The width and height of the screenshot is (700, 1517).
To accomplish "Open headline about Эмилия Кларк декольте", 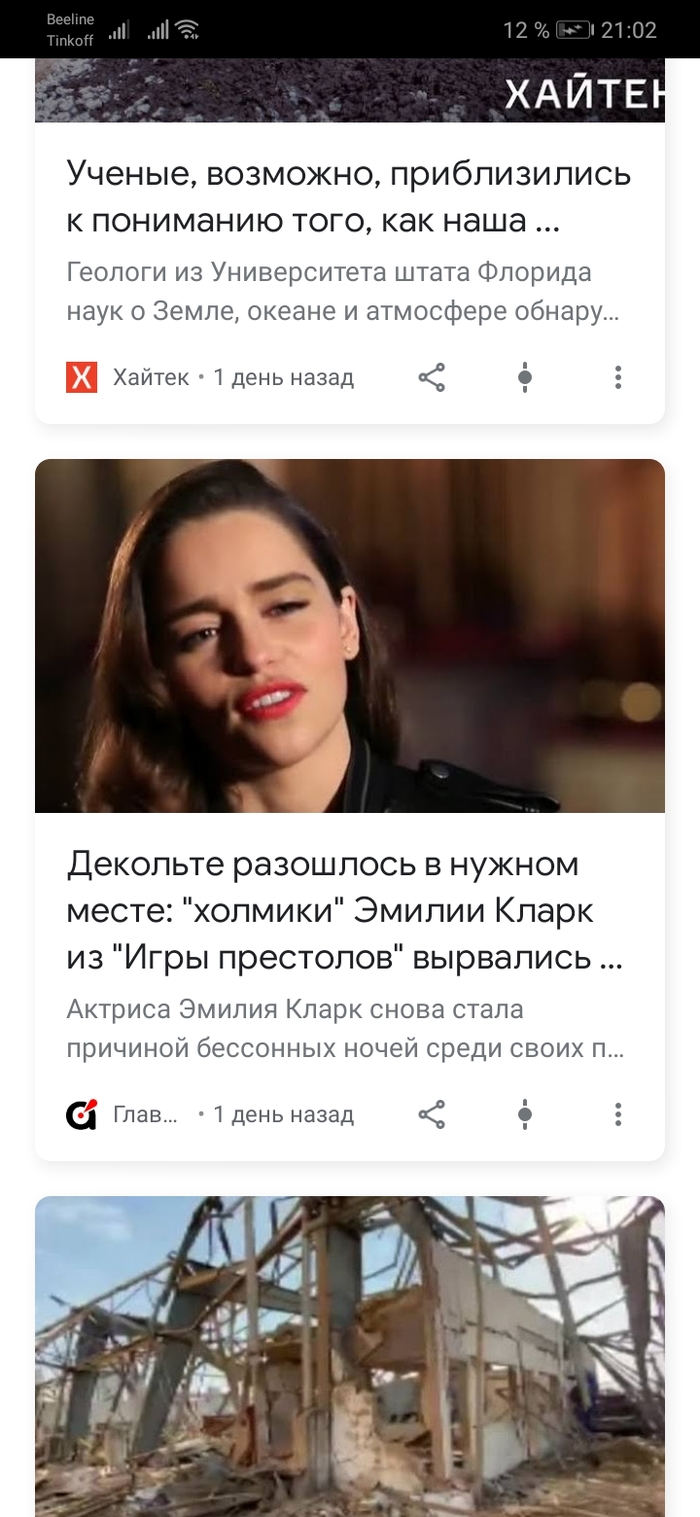I will point(345,911).
